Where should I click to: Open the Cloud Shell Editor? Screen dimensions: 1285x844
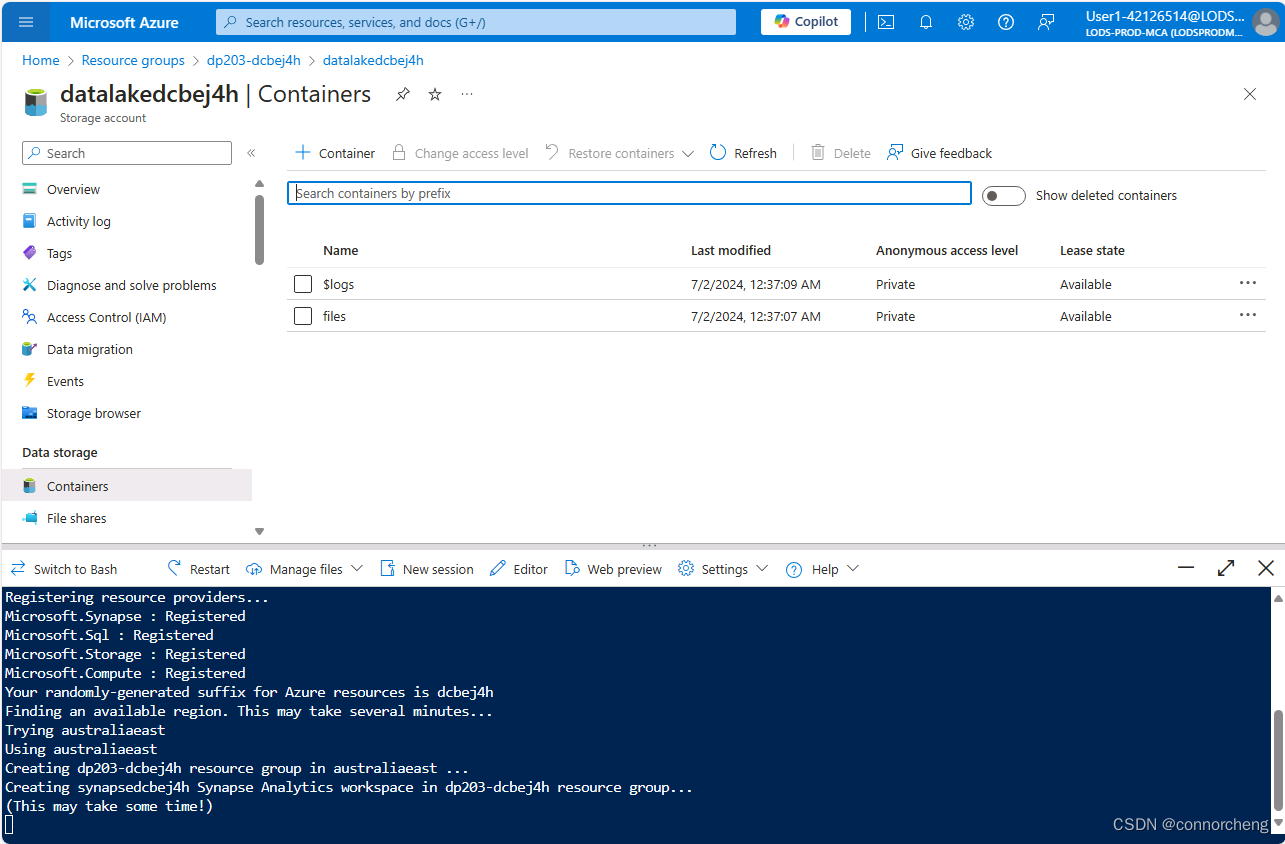tap(519, 569)
